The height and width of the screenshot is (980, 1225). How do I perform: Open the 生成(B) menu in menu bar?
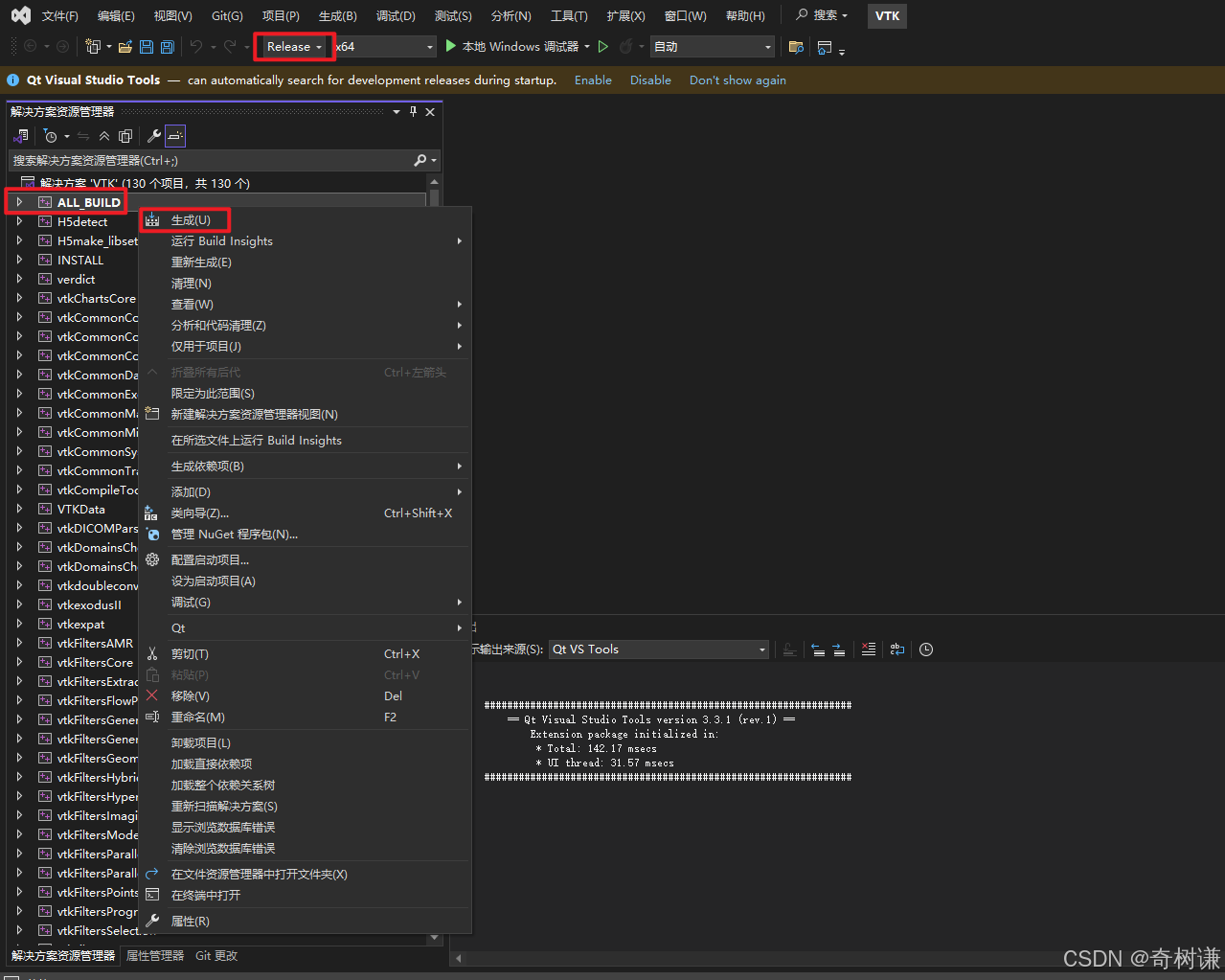tap(338, 16)
